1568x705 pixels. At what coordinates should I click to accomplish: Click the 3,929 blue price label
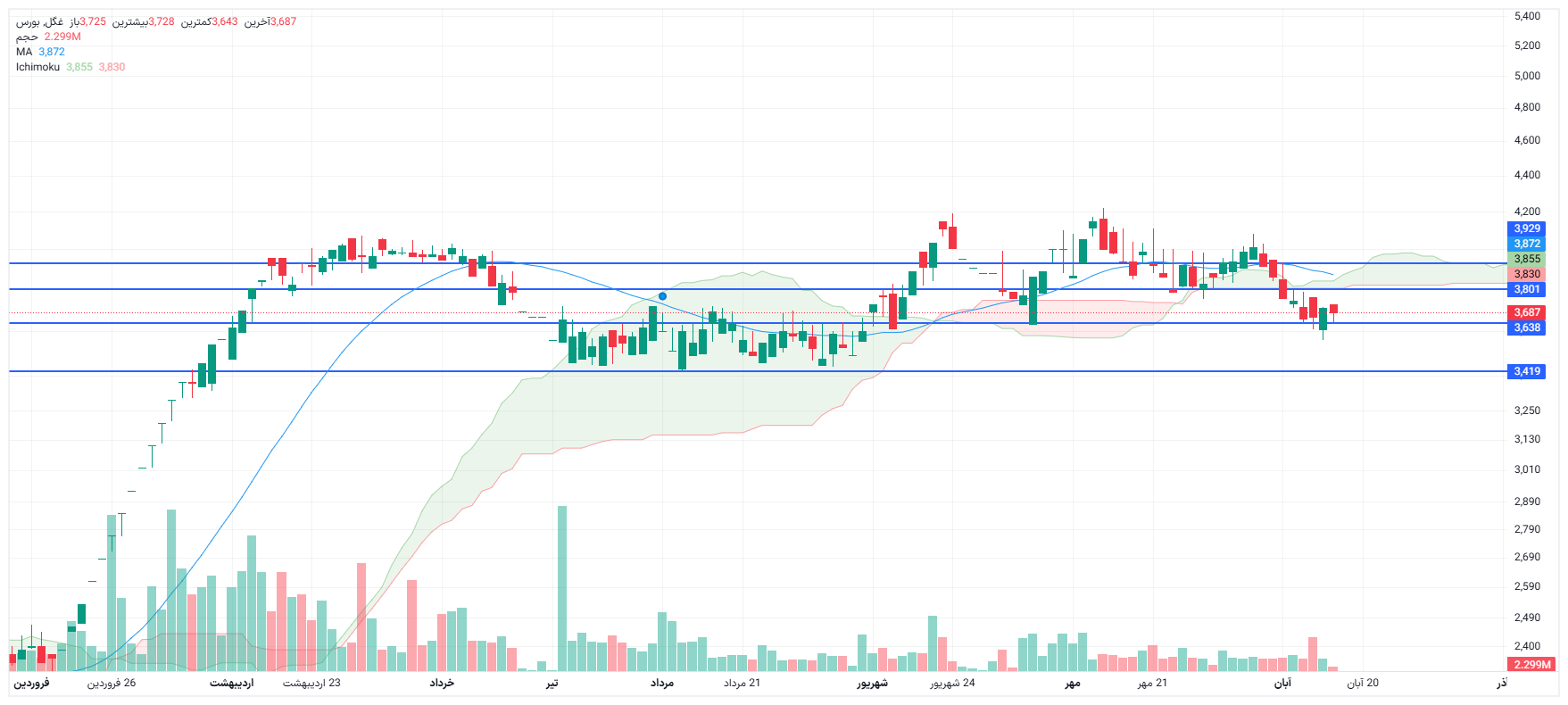pos(1527,228)
